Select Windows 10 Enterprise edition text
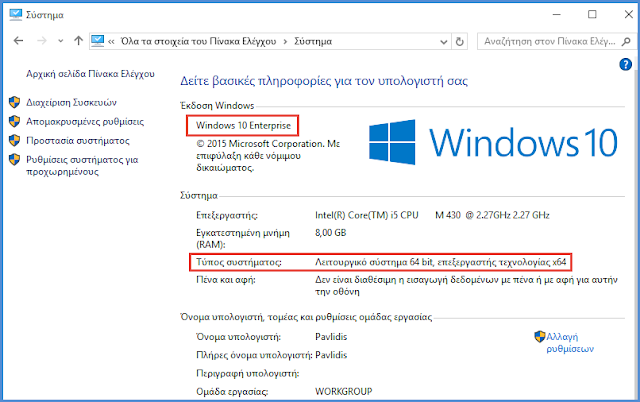The width and height of the screenshot is (640, 402). coord(243,125)
